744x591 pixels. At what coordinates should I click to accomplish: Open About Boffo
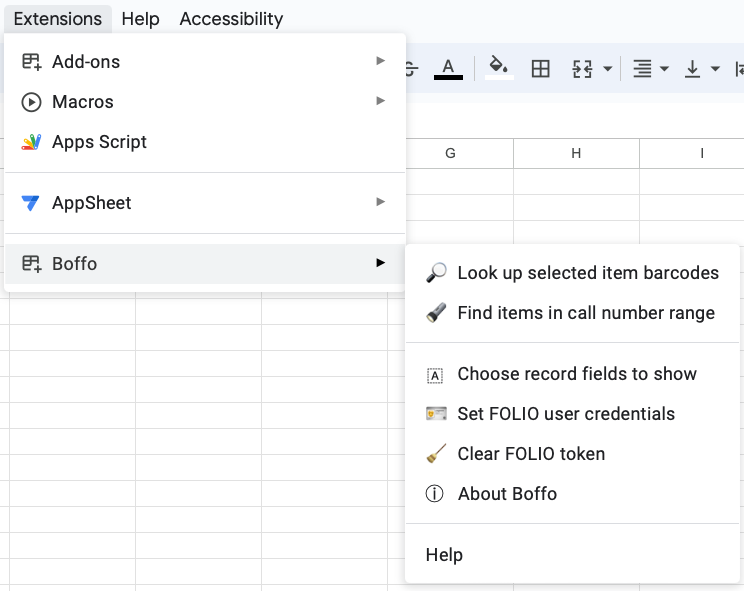573,494
